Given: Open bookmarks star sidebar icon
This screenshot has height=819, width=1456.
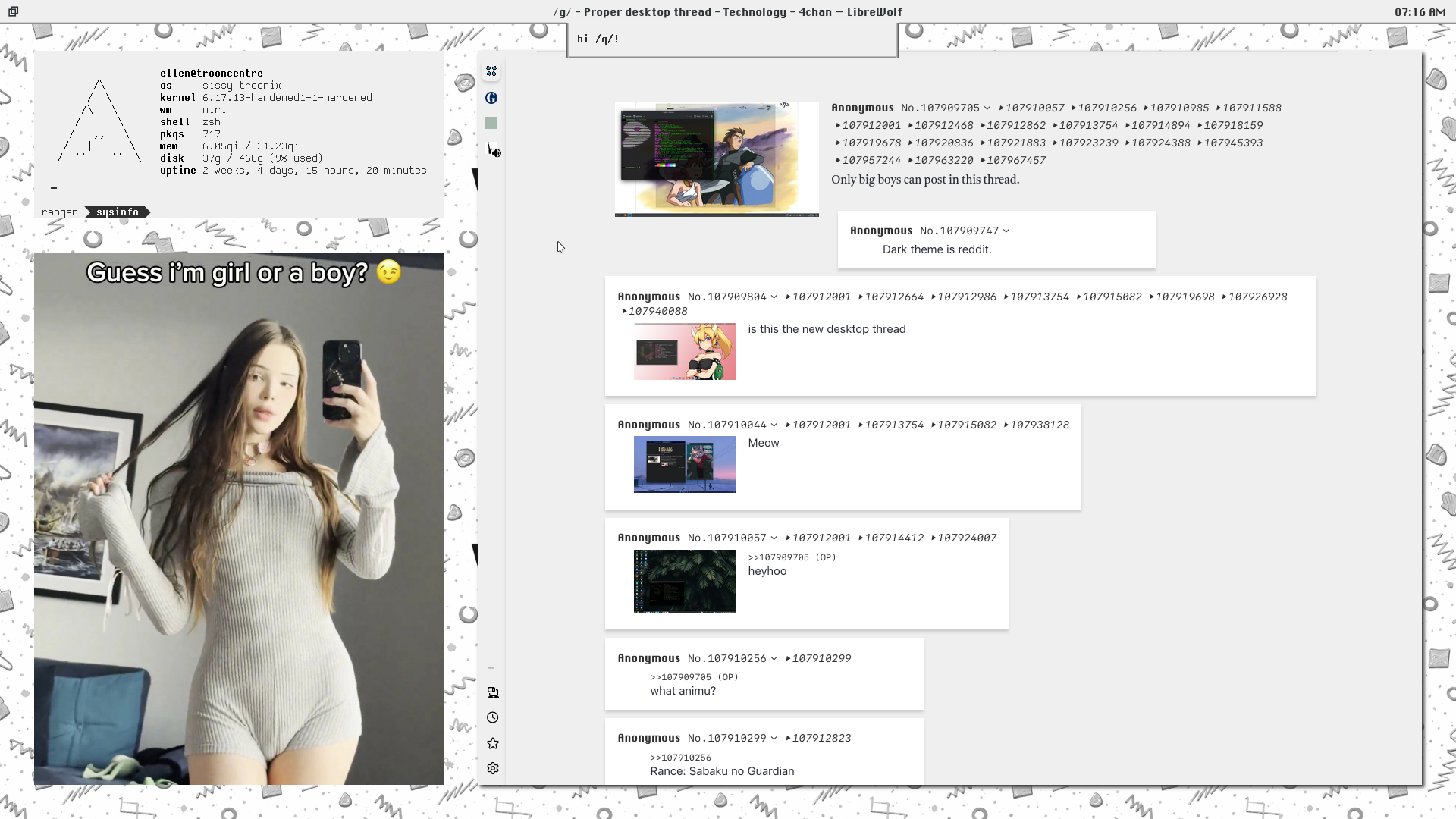Looking at the screenshot, I should pyautogui.click(x=493, y=743).
